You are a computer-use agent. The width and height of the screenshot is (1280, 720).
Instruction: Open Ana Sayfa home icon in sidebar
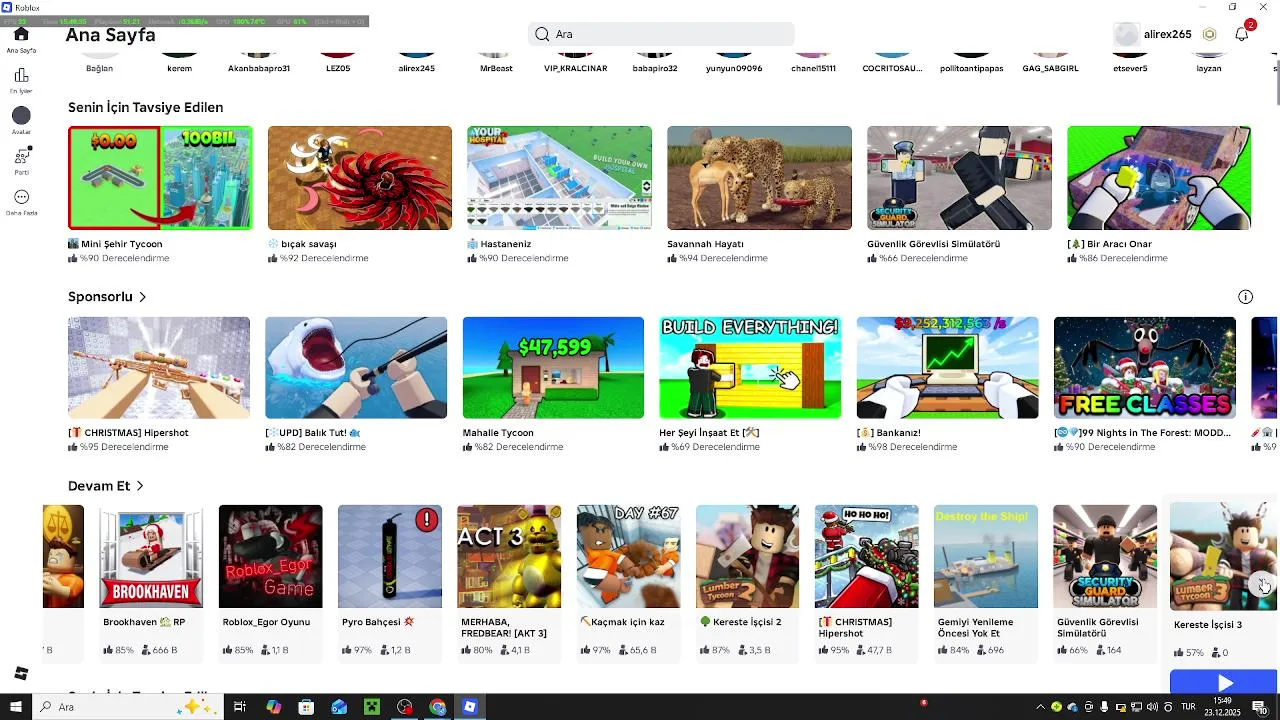click(21, 34)
